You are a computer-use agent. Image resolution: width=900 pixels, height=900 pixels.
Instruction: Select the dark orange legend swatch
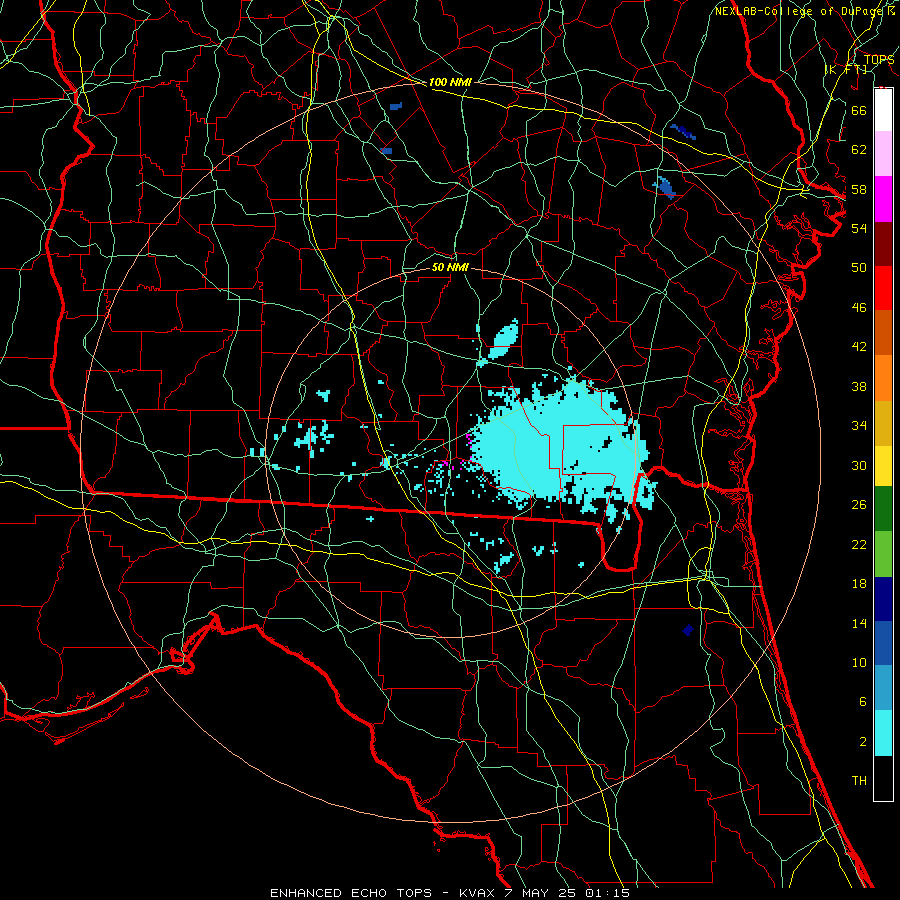point(883,332)
